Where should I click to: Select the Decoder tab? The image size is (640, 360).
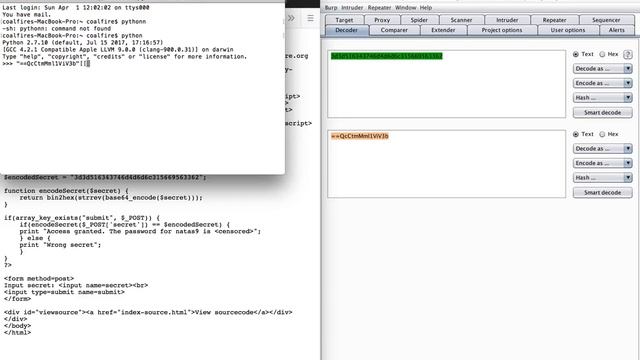pyautogui.click(x=347, y=30)
